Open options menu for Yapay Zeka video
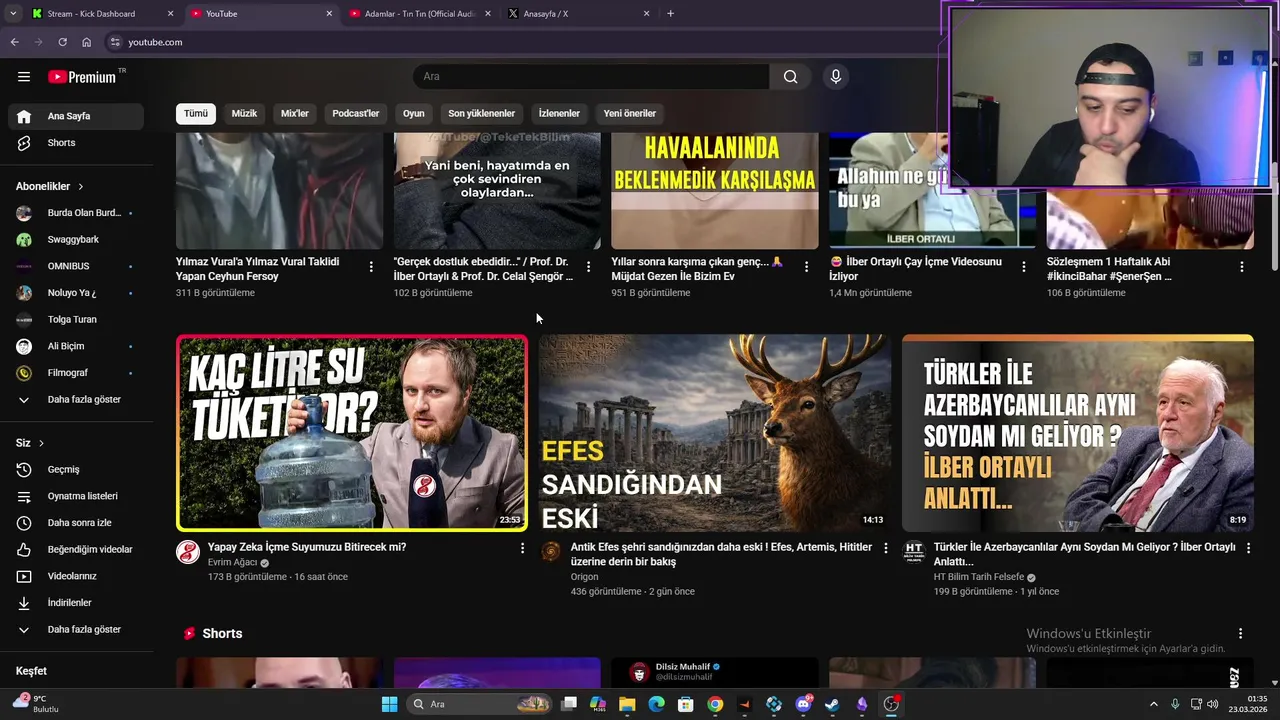Screen dimensions: 1280x720 point(522,548)
